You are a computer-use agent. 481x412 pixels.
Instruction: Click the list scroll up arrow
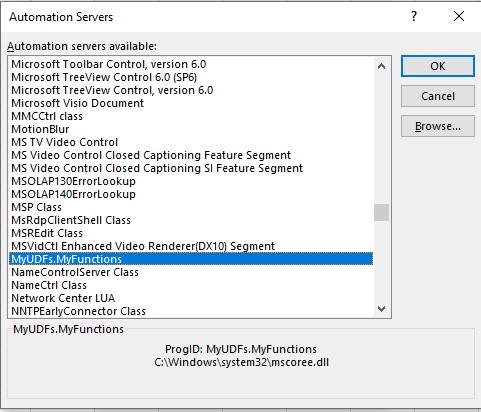coord(381,66)
